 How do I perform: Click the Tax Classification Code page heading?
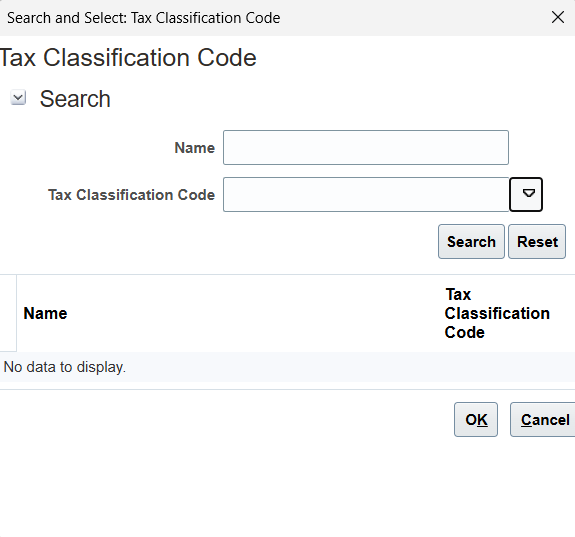pos(128,58)
